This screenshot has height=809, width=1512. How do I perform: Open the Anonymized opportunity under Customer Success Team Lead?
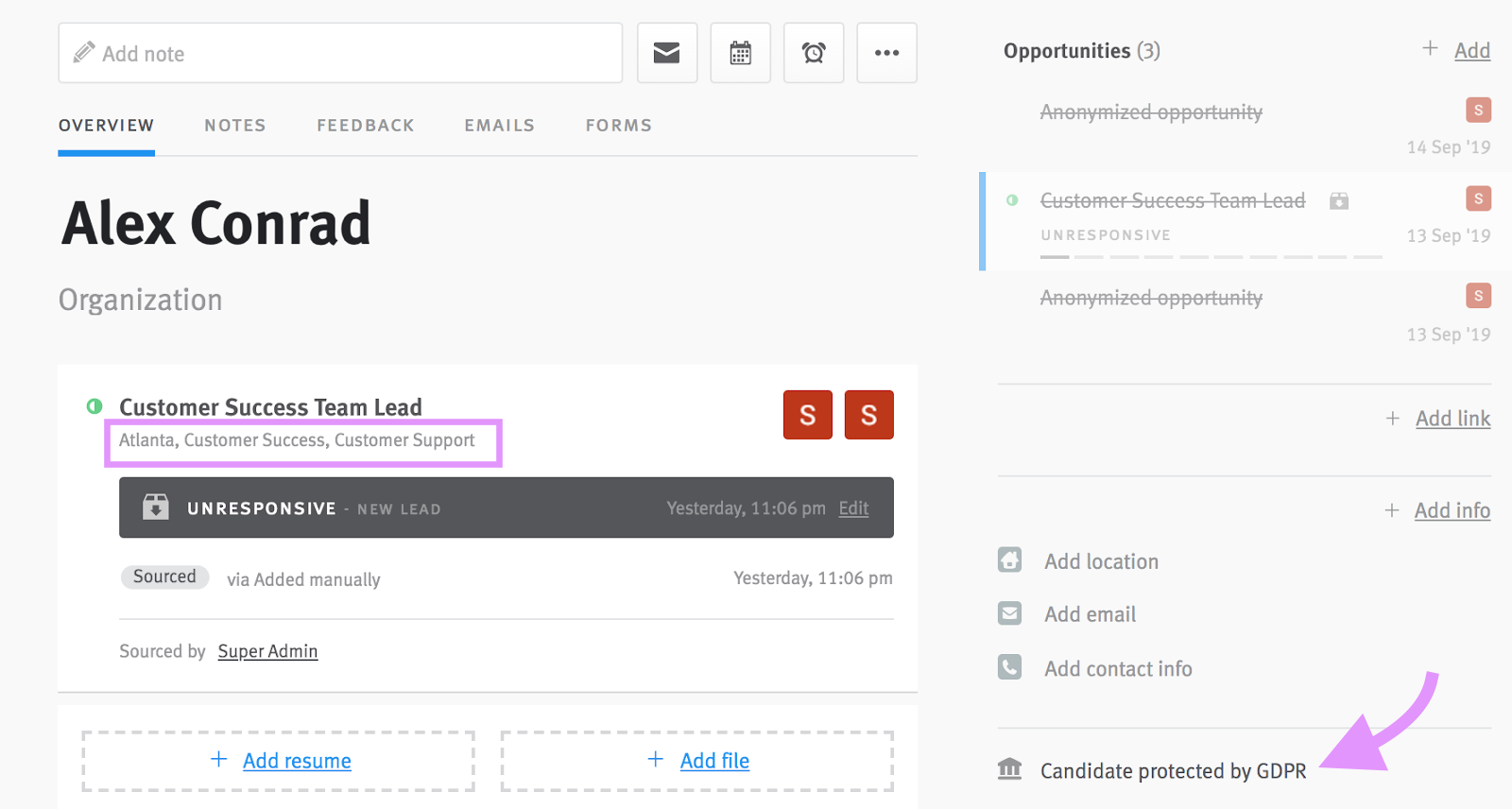[x=1151, y=298]
